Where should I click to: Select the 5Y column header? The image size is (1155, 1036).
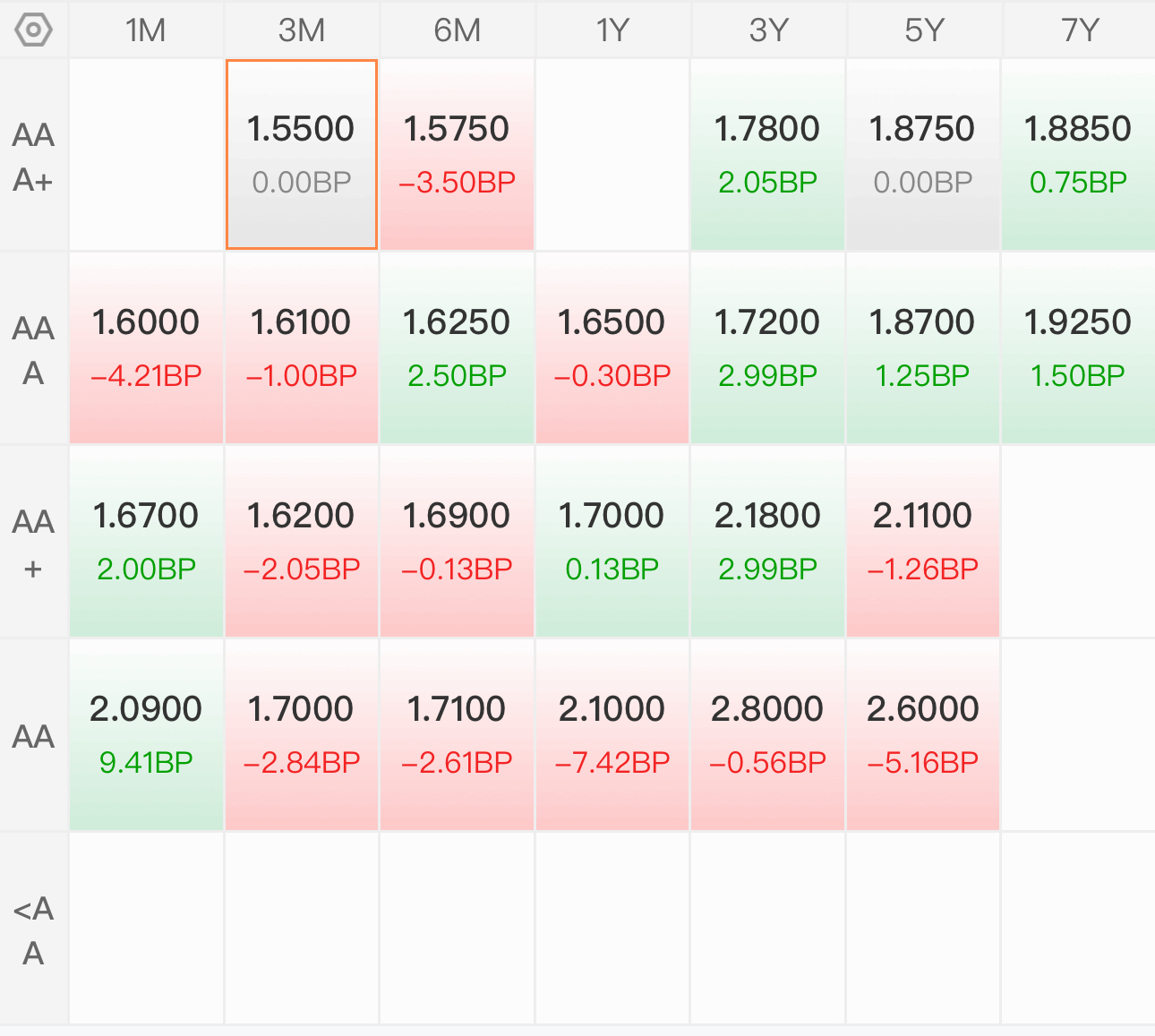tap(923, 30)
